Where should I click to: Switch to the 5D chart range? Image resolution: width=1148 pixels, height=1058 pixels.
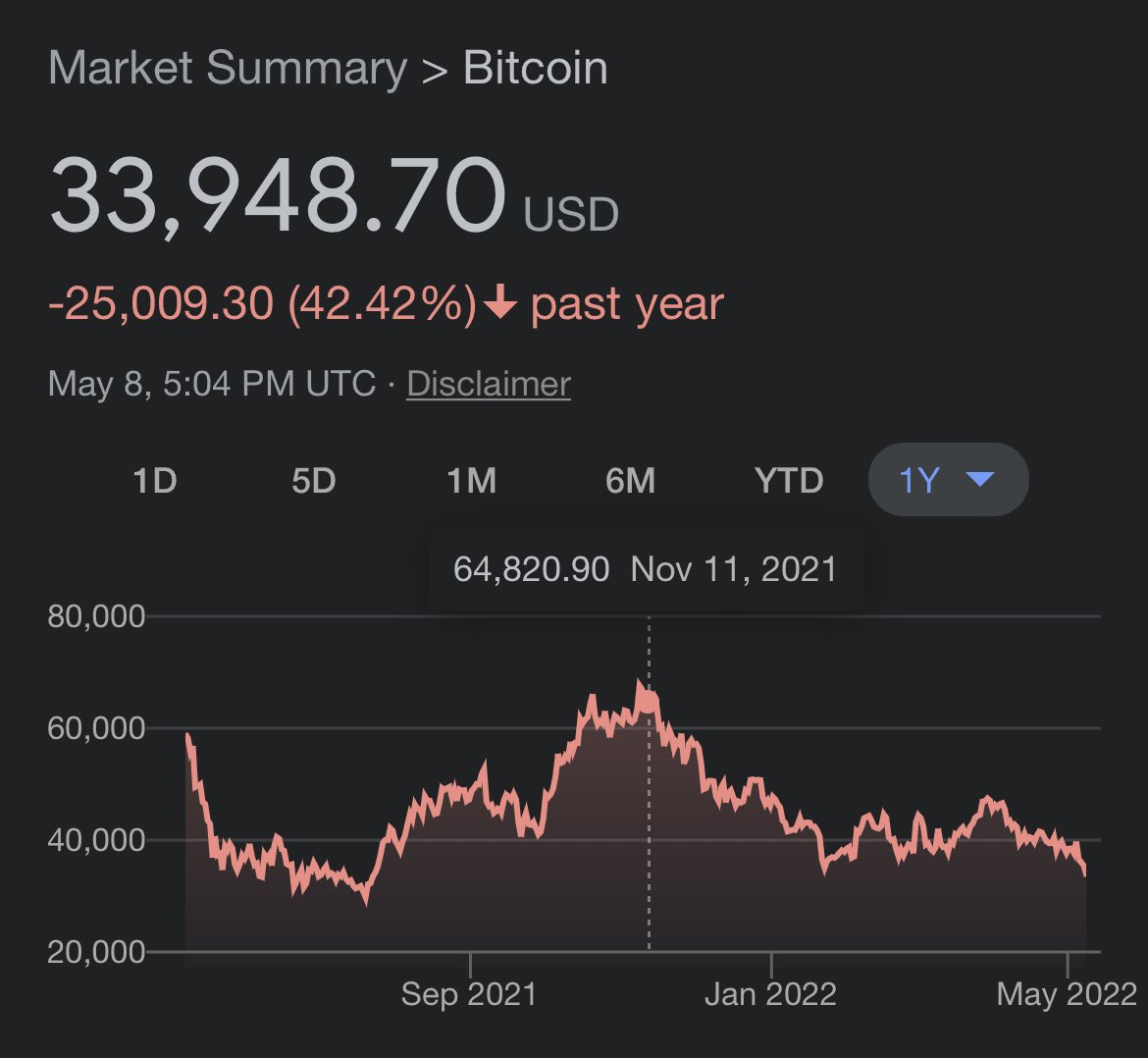coord(313,481)
